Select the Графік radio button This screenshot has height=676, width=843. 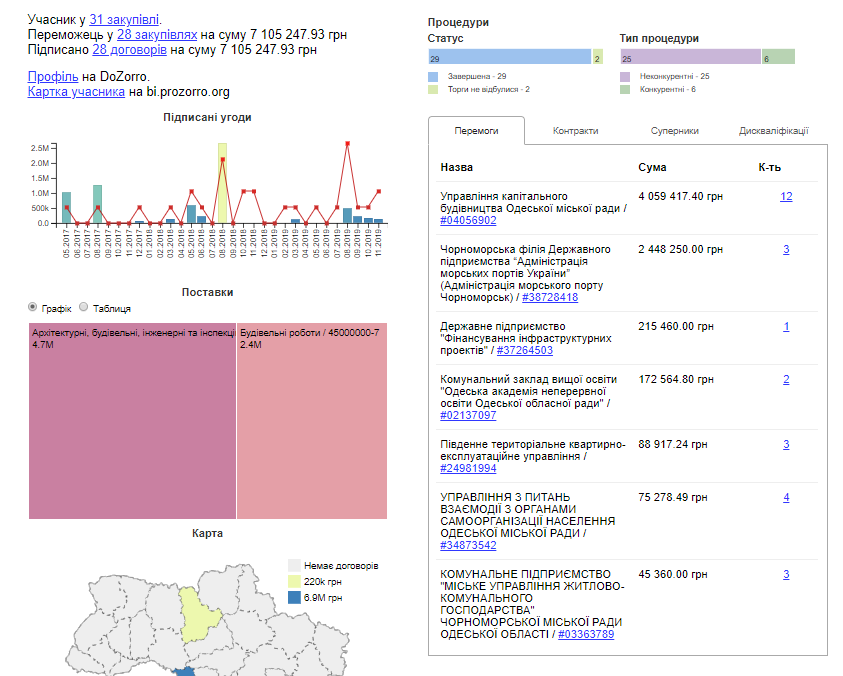[34, 307]
